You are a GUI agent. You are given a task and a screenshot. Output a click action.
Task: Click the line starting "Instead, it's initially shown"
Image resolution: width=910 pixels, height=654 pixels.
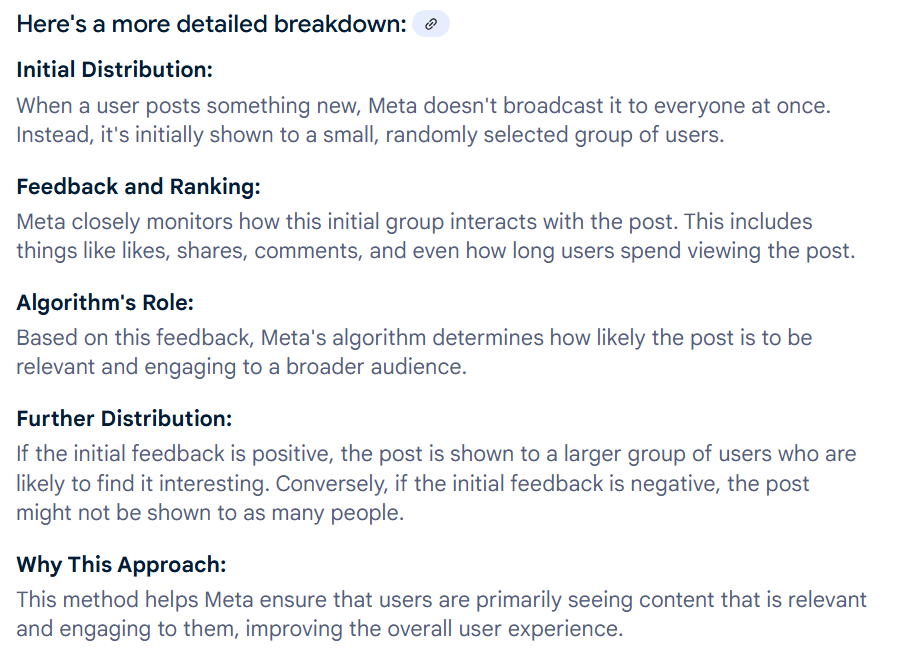(x=369, y=134)
